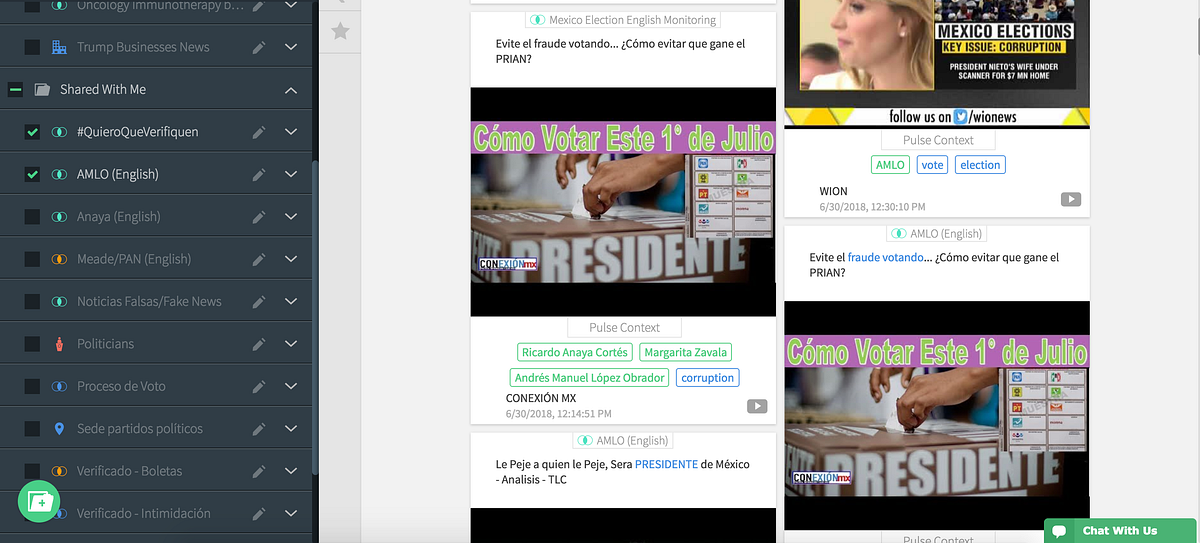1200x543 pixels.
Task: Open the Cómo Votar thumbnail in right column
Action: tap(937, 415)
